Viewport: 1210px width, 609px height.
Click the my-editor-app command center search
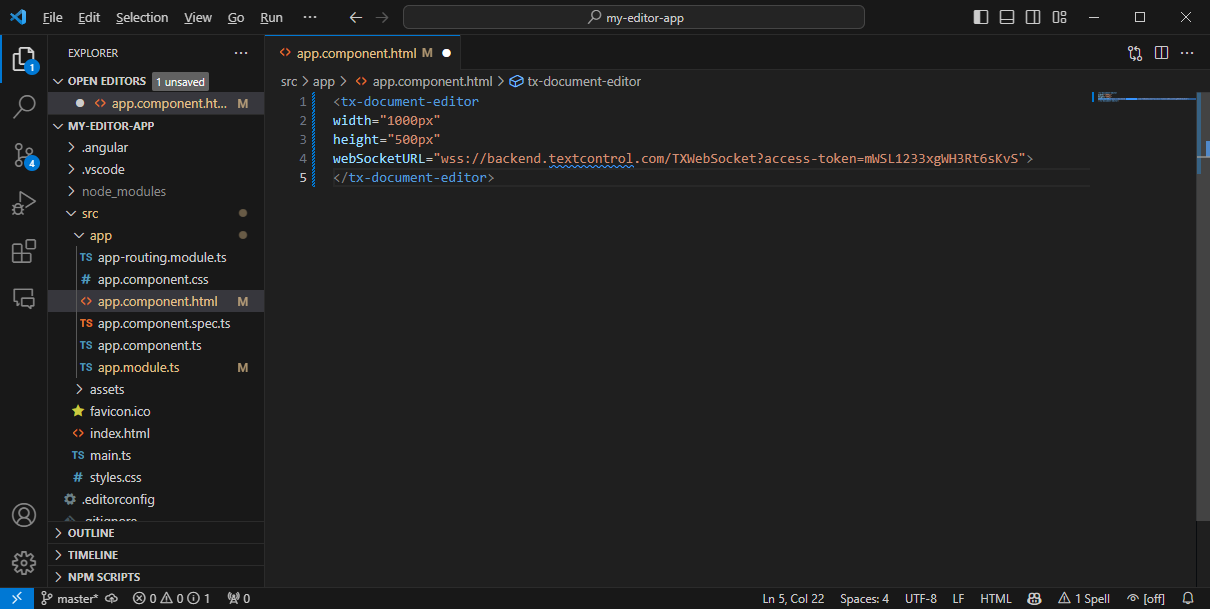634,17
